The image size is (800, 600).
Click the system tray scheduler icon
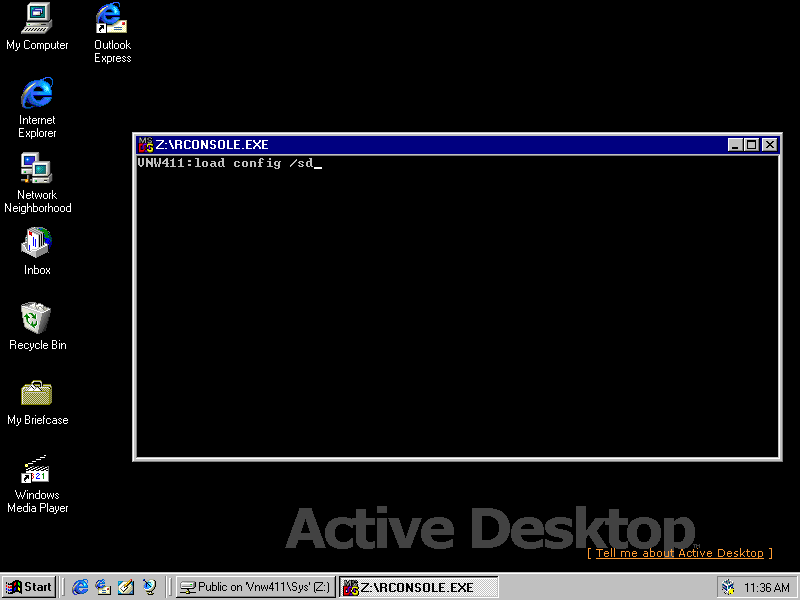coord(729,587)
